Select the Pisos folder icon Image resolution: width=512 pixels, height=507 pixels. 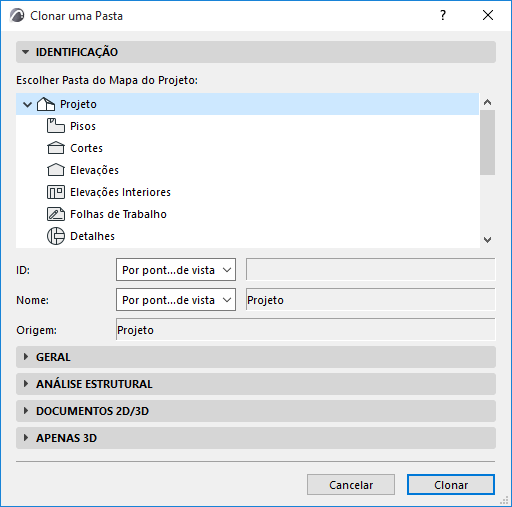pos(56,126)
